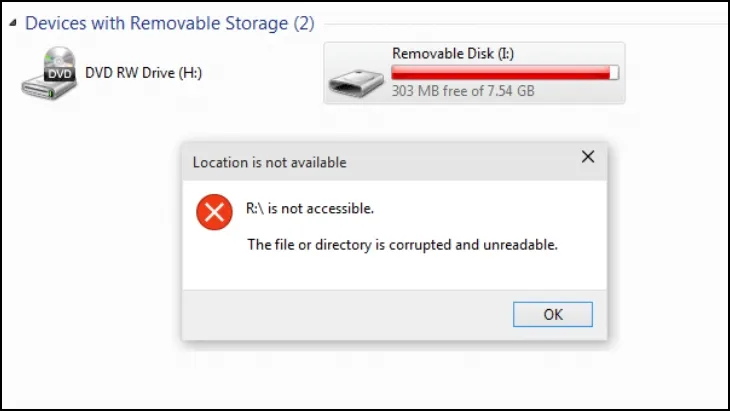Click the red filled capacity bar
Viewport: 730px width, 411px height.
click(500, 73)
